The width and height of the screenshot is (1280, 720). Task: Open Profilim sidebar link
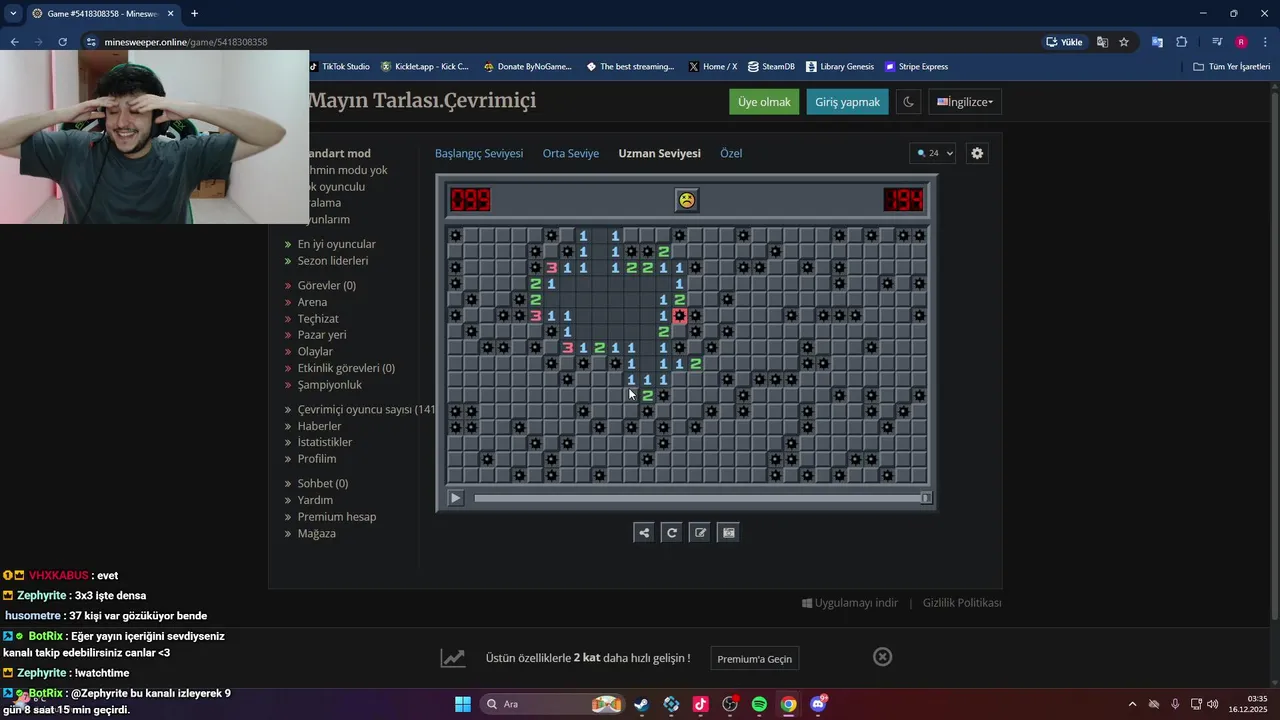tap(317, 459)
